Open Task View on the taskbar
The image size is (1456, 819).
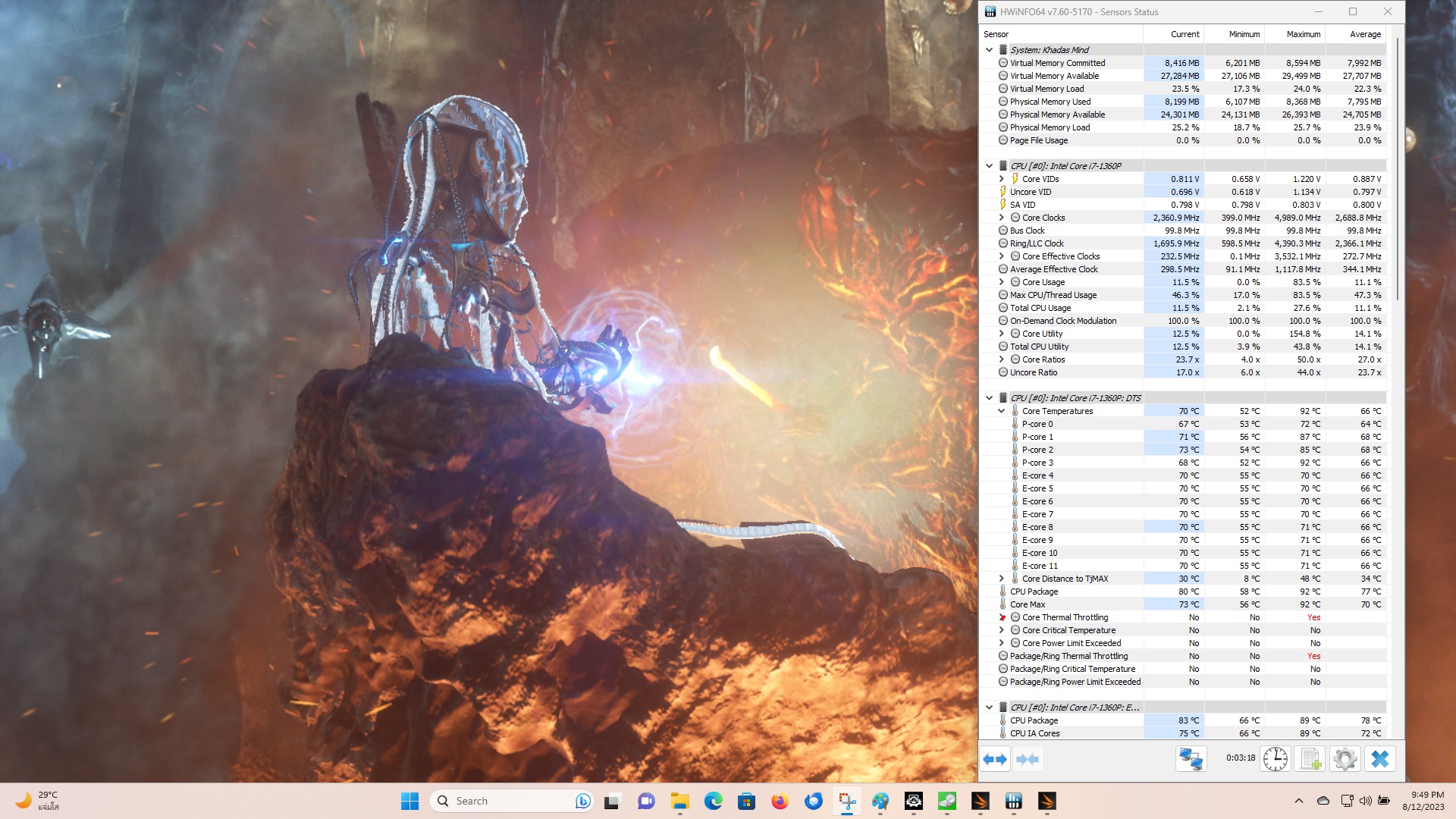(613, 801)
